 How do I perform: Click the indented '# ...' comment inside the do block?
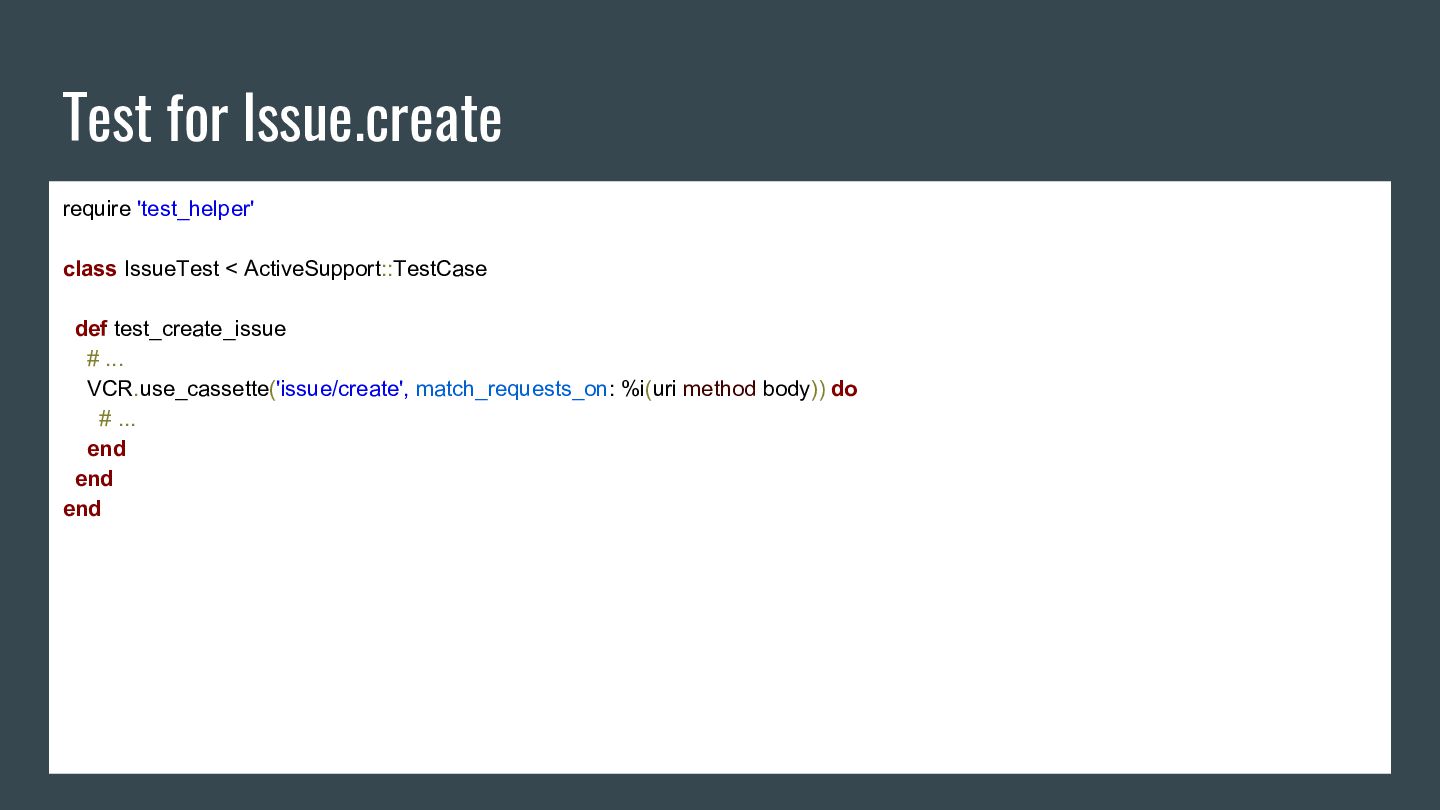tap(117, 419)
